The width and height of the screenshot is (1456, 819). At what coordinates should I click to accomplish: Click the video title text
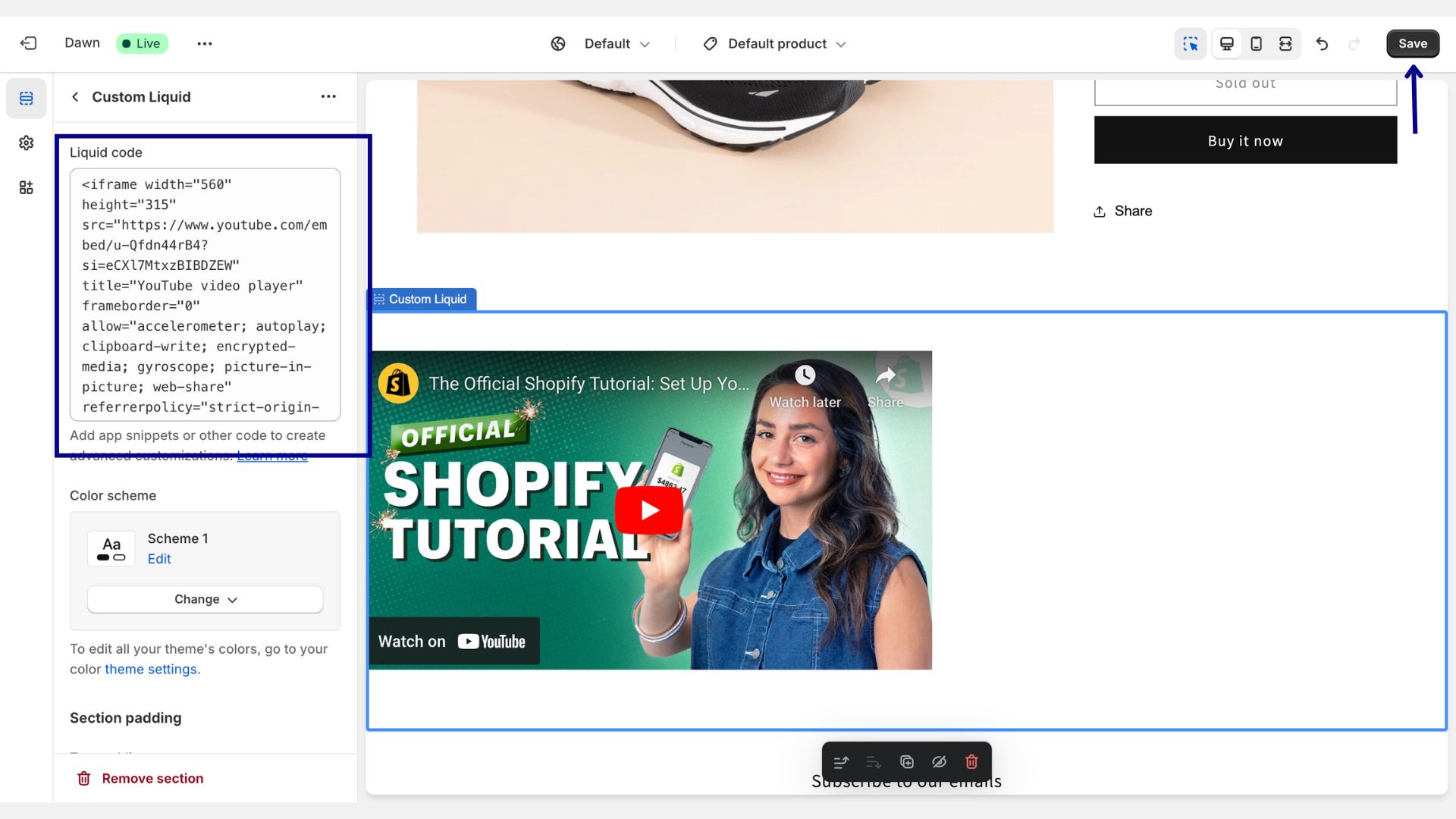tap(588, 384)
